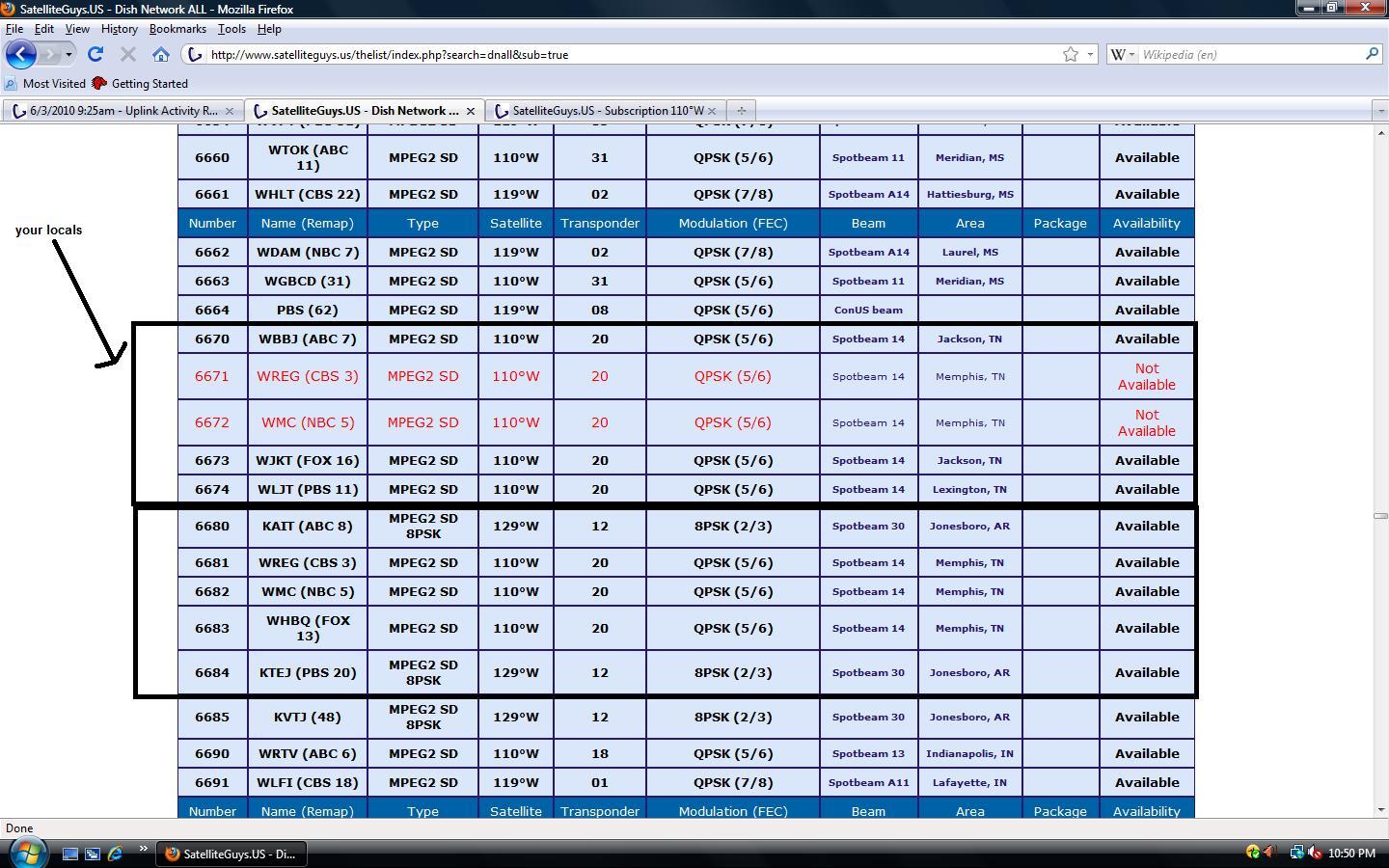This screenshot has width=1389, height=868.
Task: Click the 10:50 PM system clock
Action: 1351,854
